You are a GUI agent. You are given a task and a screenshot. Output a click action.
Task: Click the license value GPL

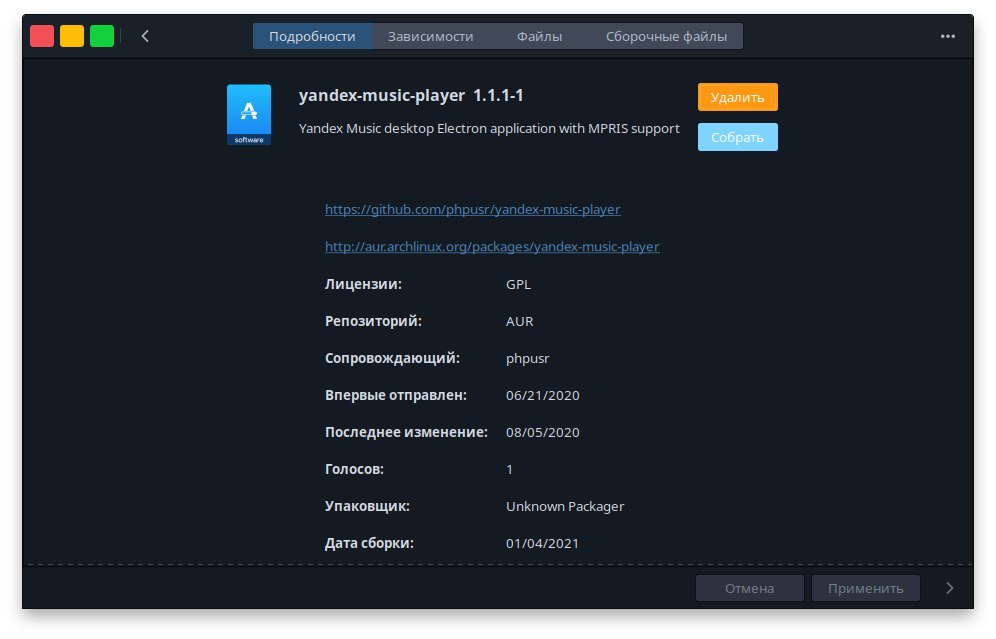pos(518,284)
